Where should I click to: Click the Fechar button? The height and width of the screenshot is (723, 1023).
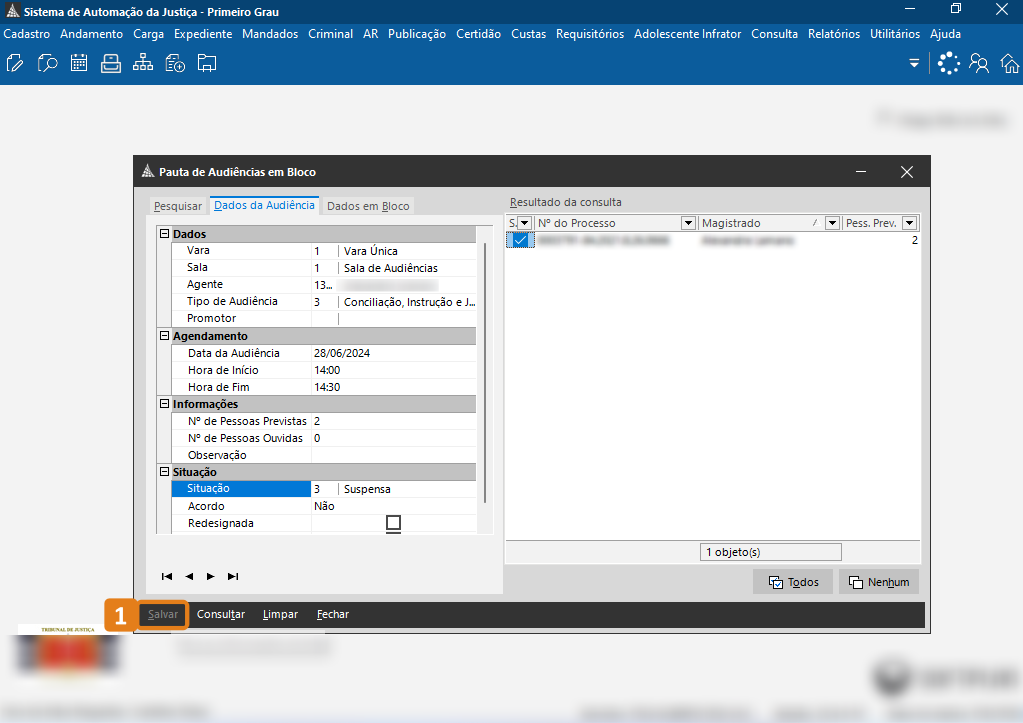click(x=333, y=615)
